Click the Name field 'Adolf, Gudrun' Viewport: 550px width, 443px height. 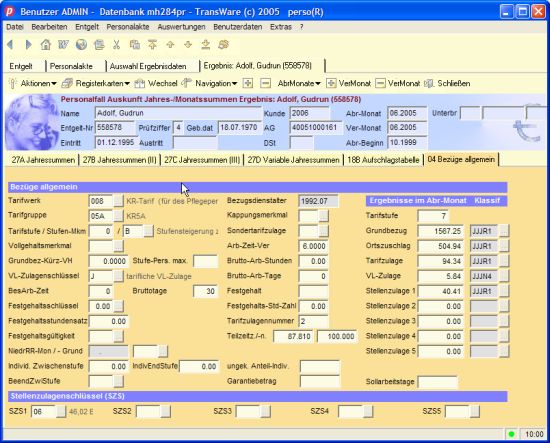pos(178,113)
